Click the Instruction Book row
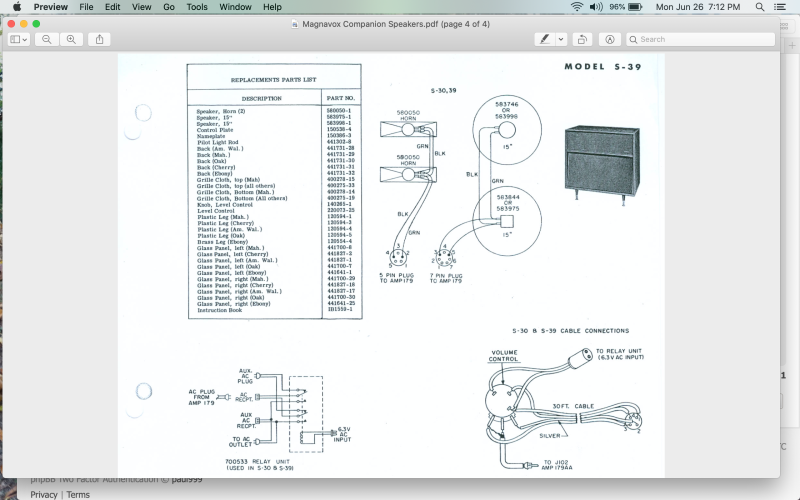This screenshot has height=500, width=800. [275, 310]
